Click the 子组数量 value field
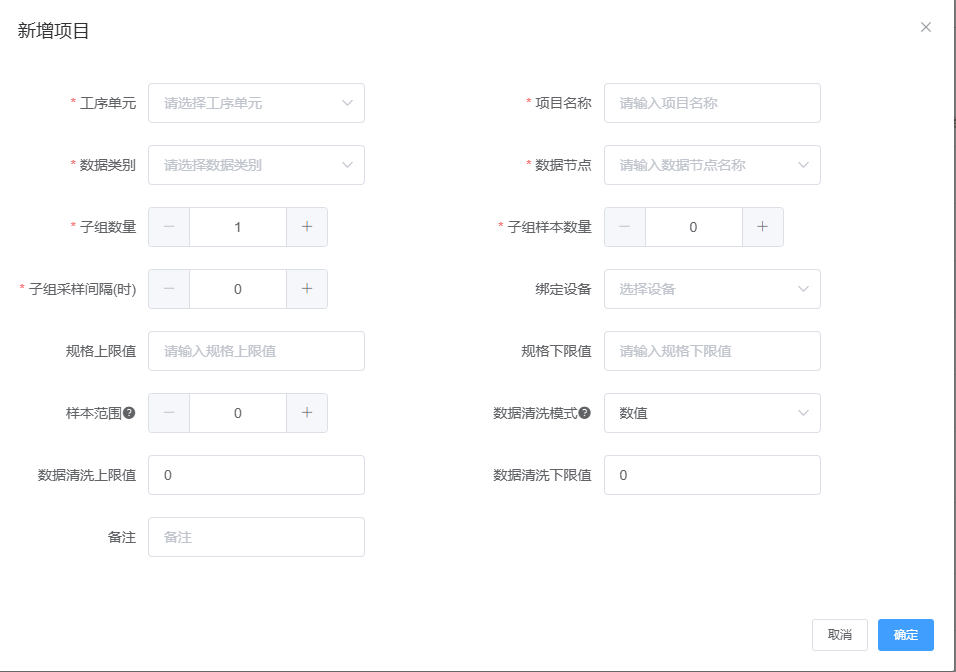This screenshot has height=672, width=956. click(x=238, y=227)
